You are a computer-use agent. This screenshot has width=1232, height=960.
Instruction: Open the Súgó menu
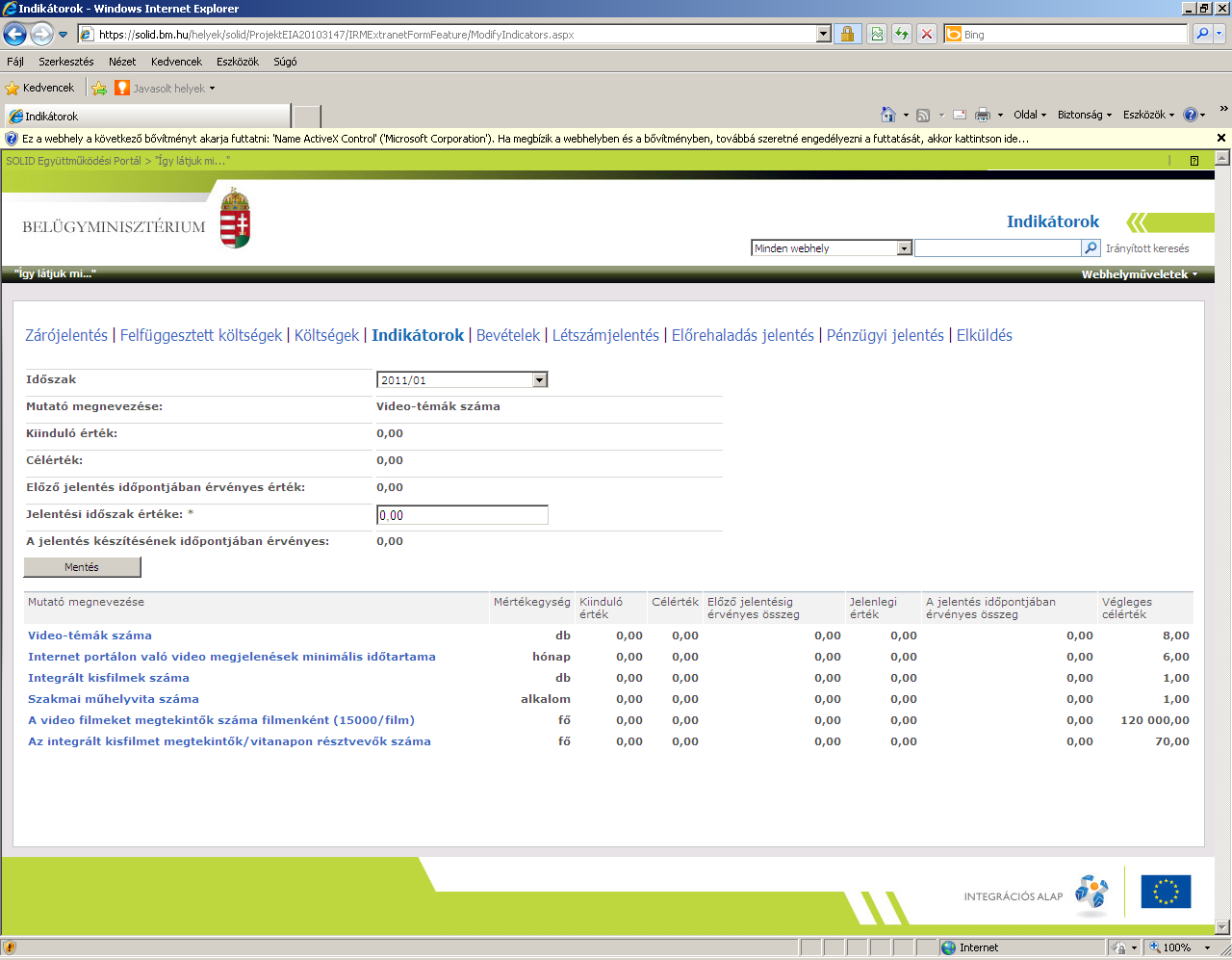[285, 62]
